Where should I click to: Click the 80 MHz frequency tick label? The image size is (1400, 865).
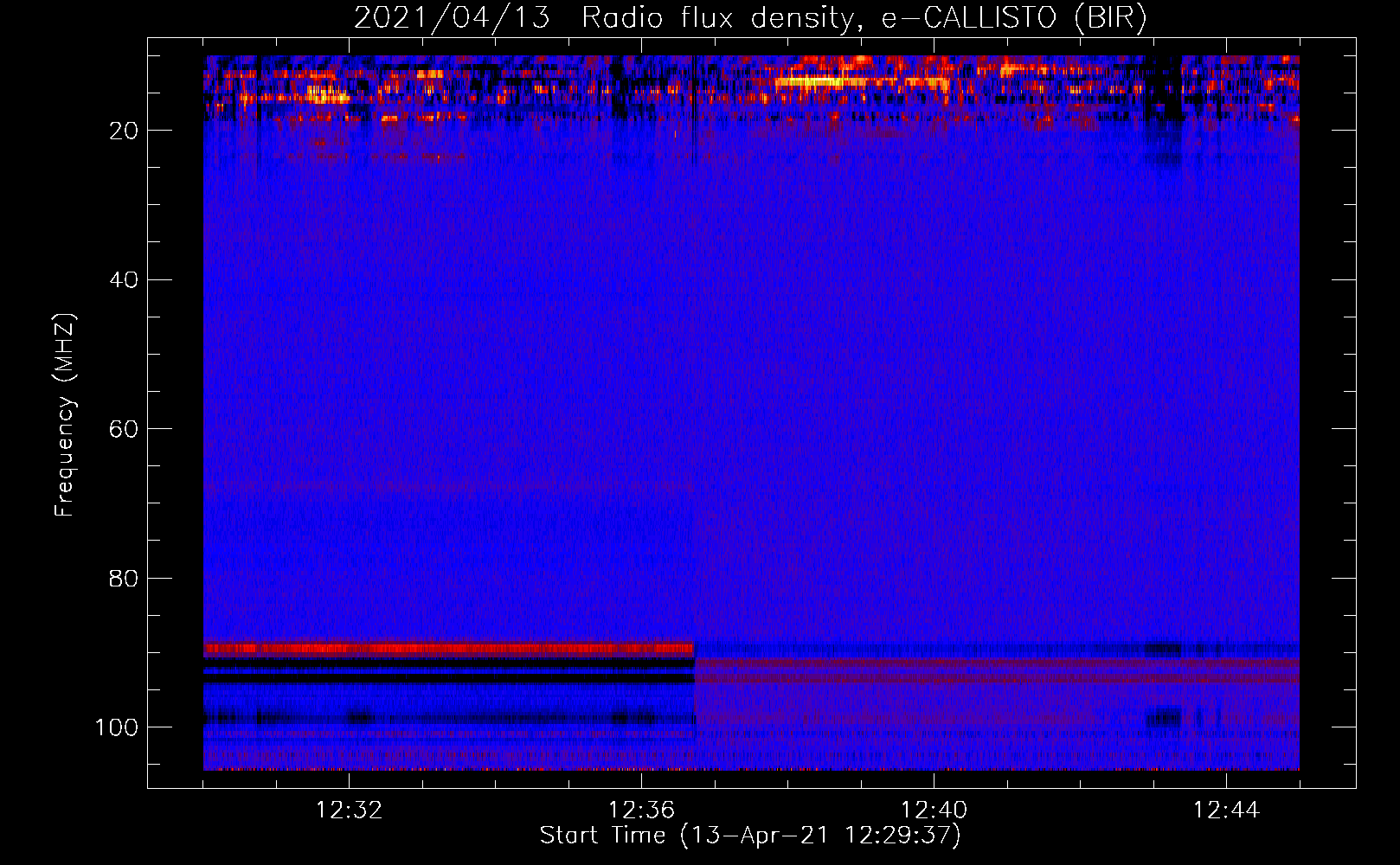125,578
